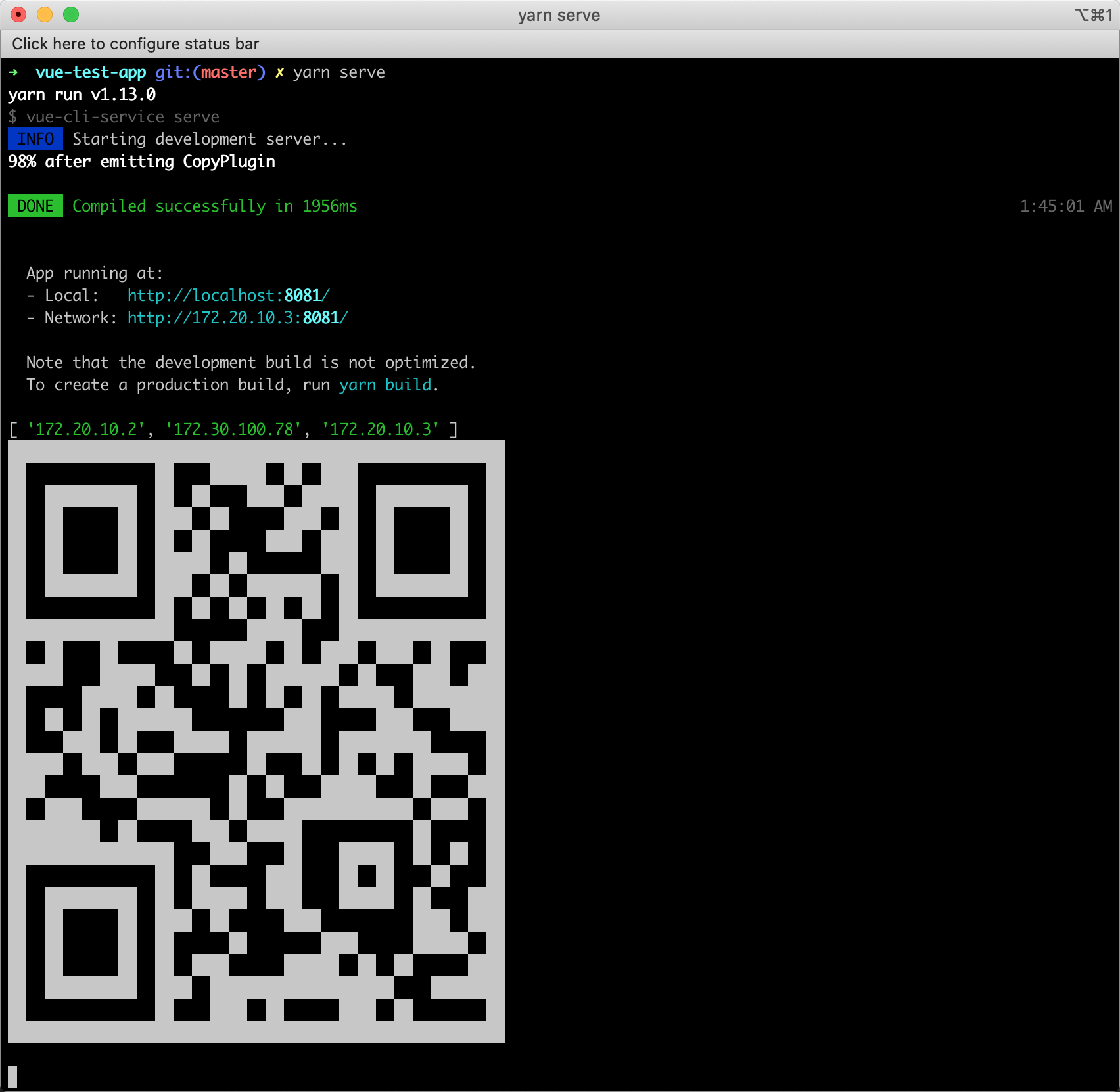Viewport: 1120px width, 1092px height.
Task: Click the '$ vue-cli-service serve' line
Action: coord(114,117)
